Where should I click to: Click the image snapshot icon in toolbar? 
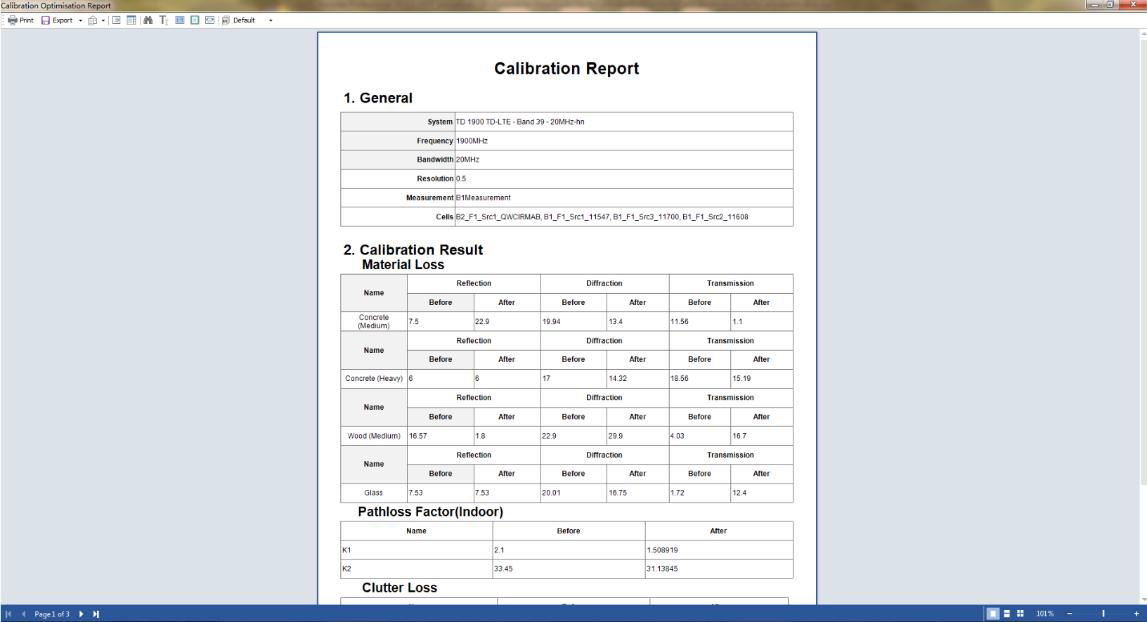(x=210, y=20)
